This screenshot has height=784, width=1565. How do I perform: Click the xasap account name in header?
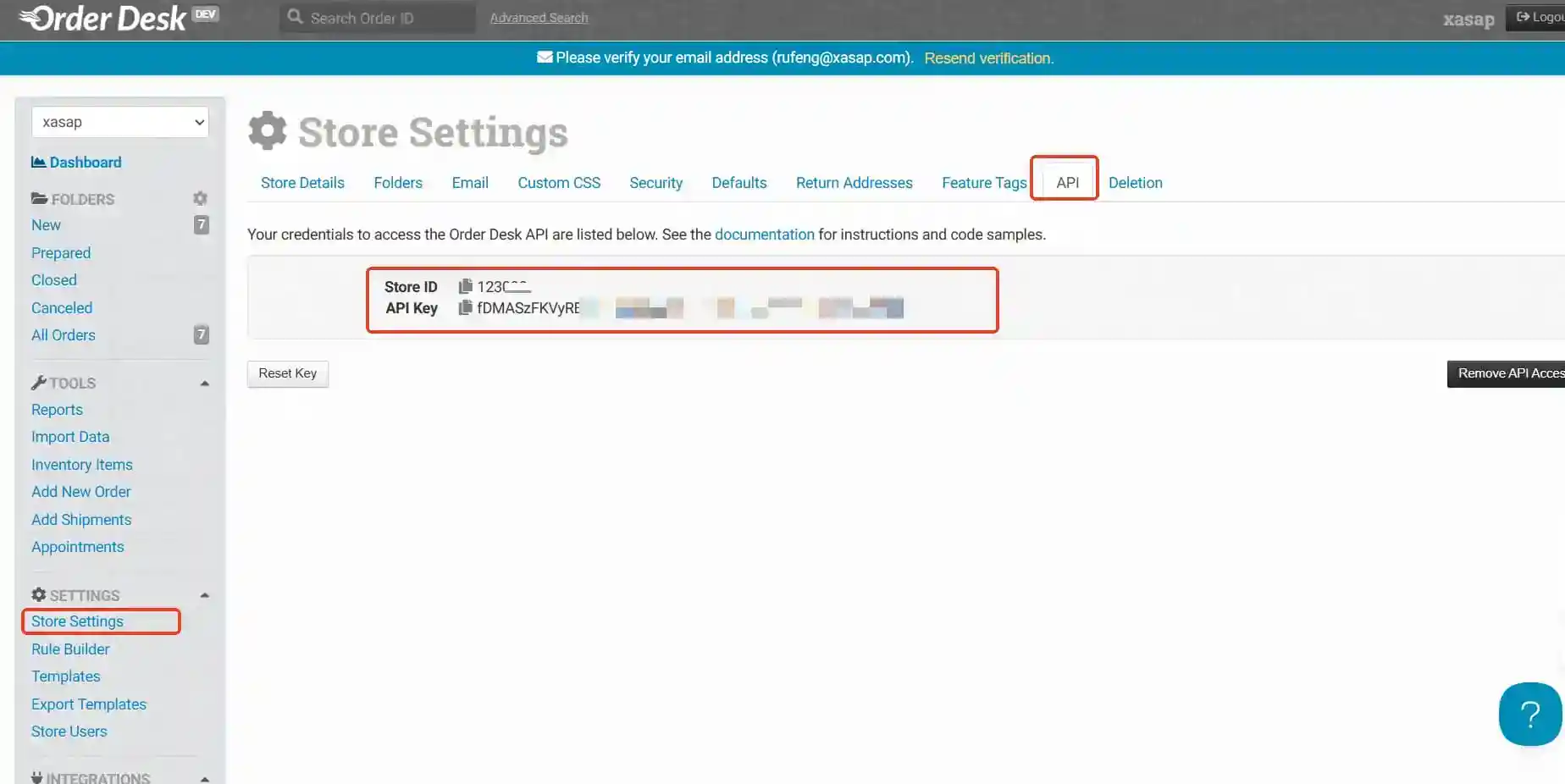point(1468,19)
